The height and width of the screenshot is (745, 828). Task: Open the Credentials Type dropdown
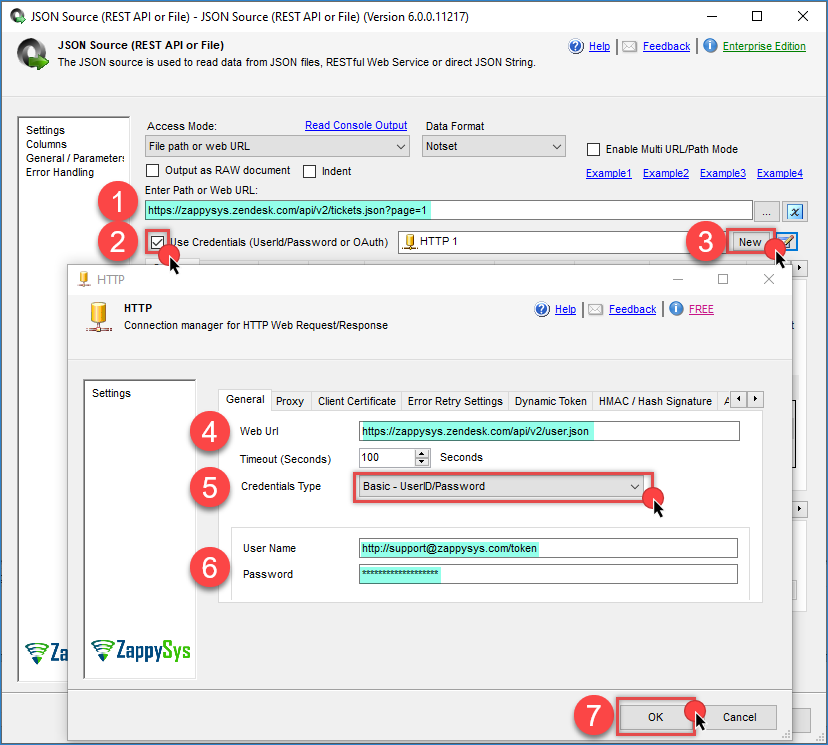coord(501,486)
